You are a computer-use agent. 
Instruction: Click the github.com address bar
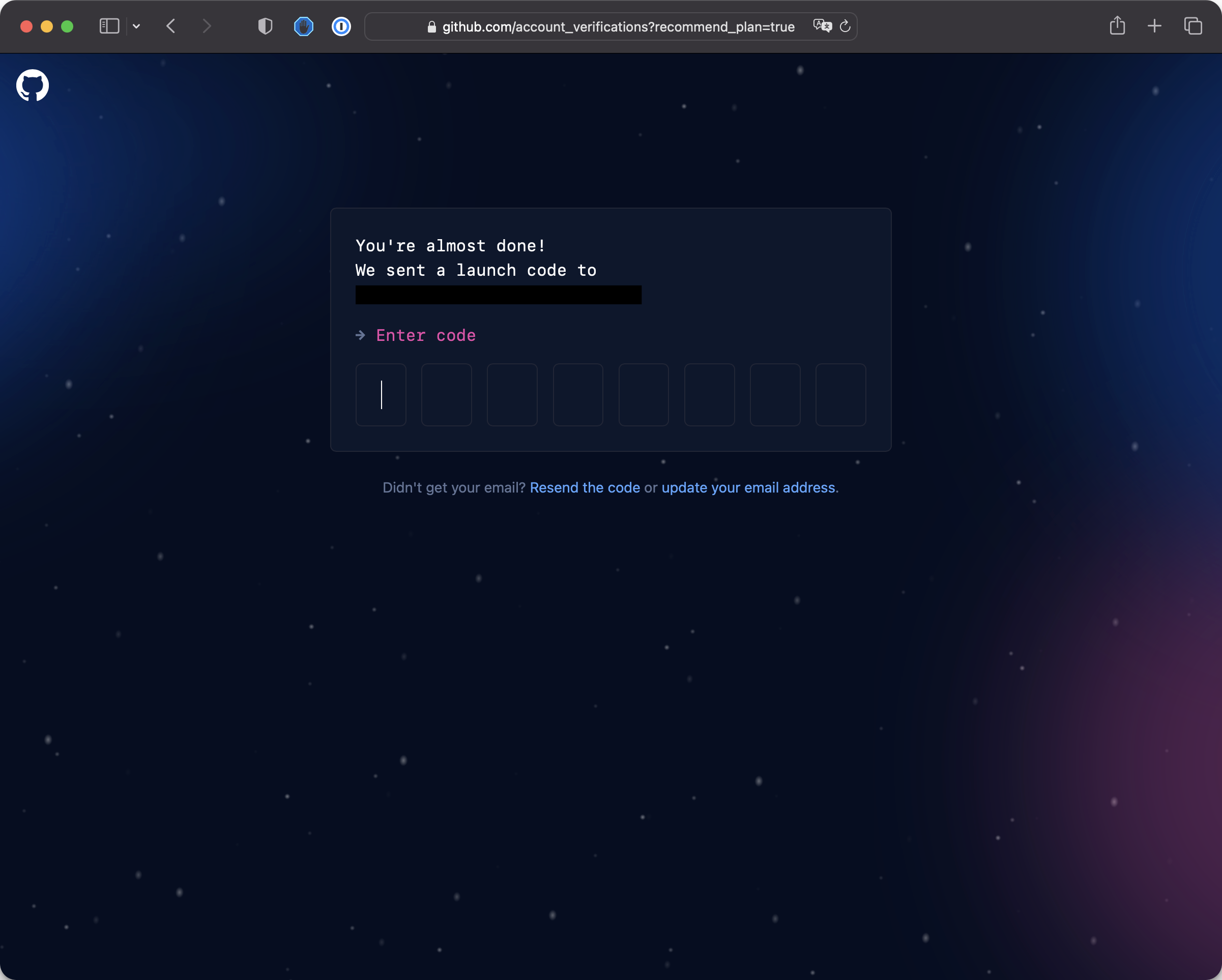[618, 26]
